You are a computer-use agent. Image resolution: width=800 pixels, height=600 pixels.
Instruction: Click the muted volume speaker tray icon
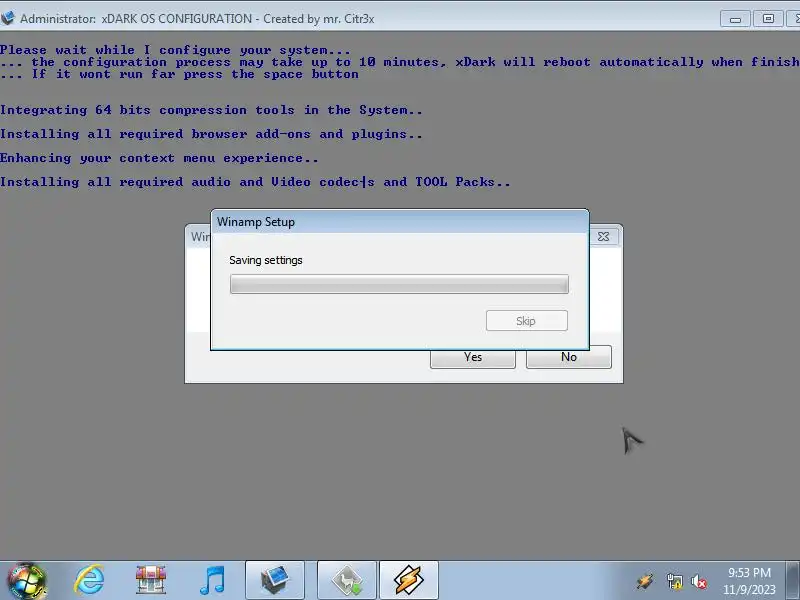click(x=699, y=581)
